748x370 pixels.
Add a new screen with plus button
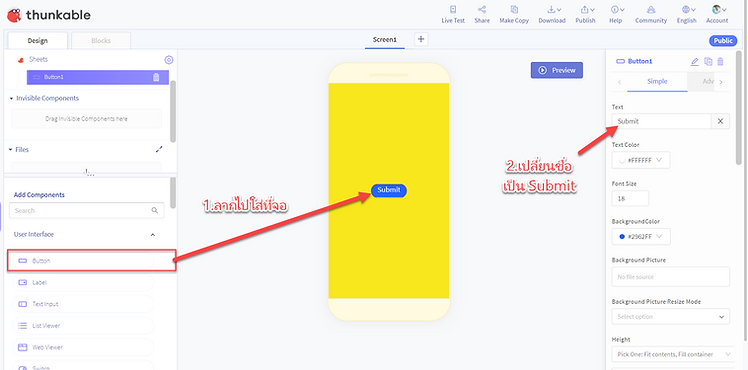[x=421, y=39]
